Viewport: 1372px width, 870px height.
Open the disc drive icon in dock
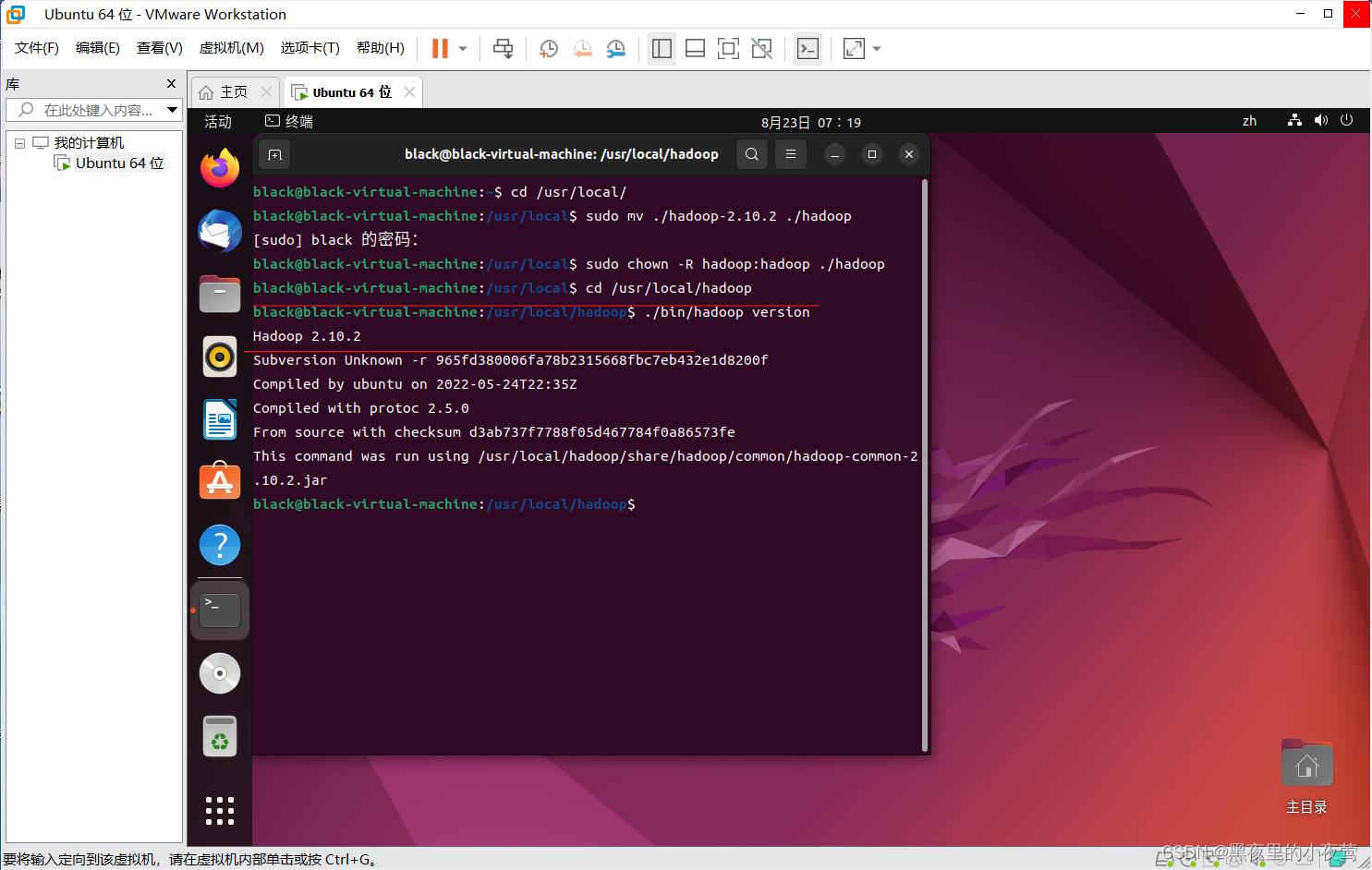[x=220, y=673]
